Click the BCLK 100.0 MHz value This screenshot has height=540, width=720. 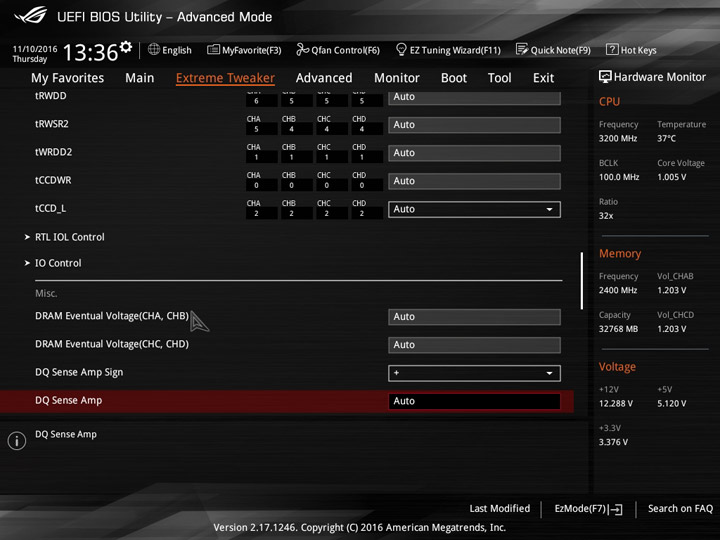click(x=619, y=177)
